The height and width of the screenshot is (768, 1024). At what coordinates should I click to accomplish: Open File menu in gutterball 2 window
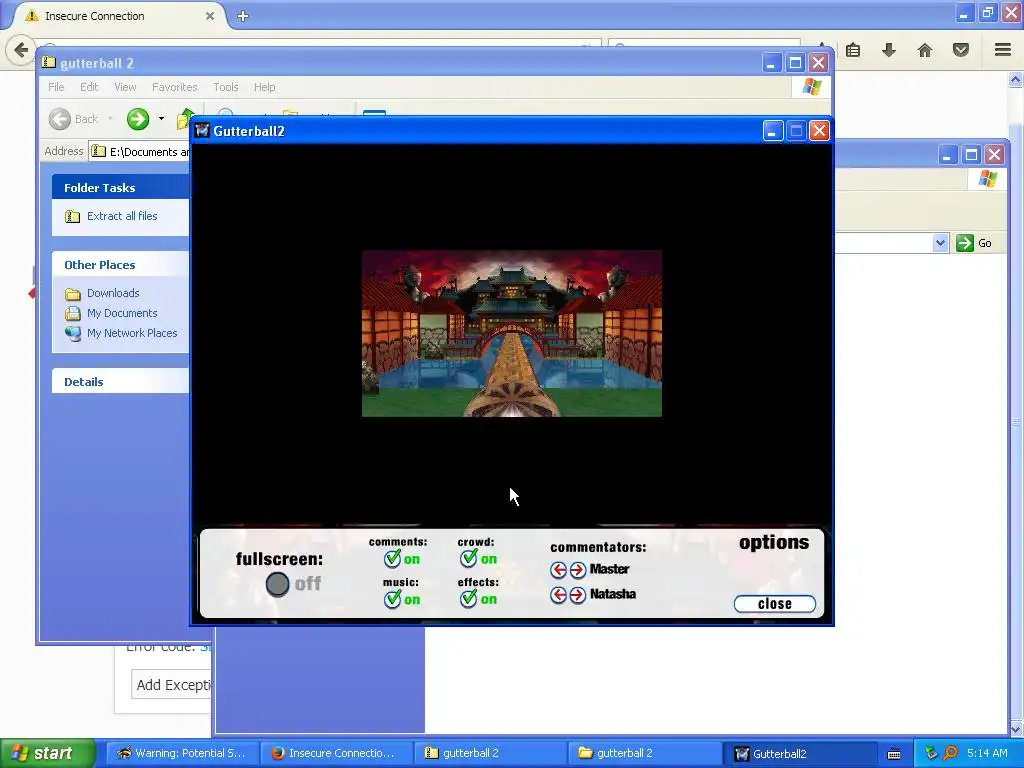(x=56, y=87)
